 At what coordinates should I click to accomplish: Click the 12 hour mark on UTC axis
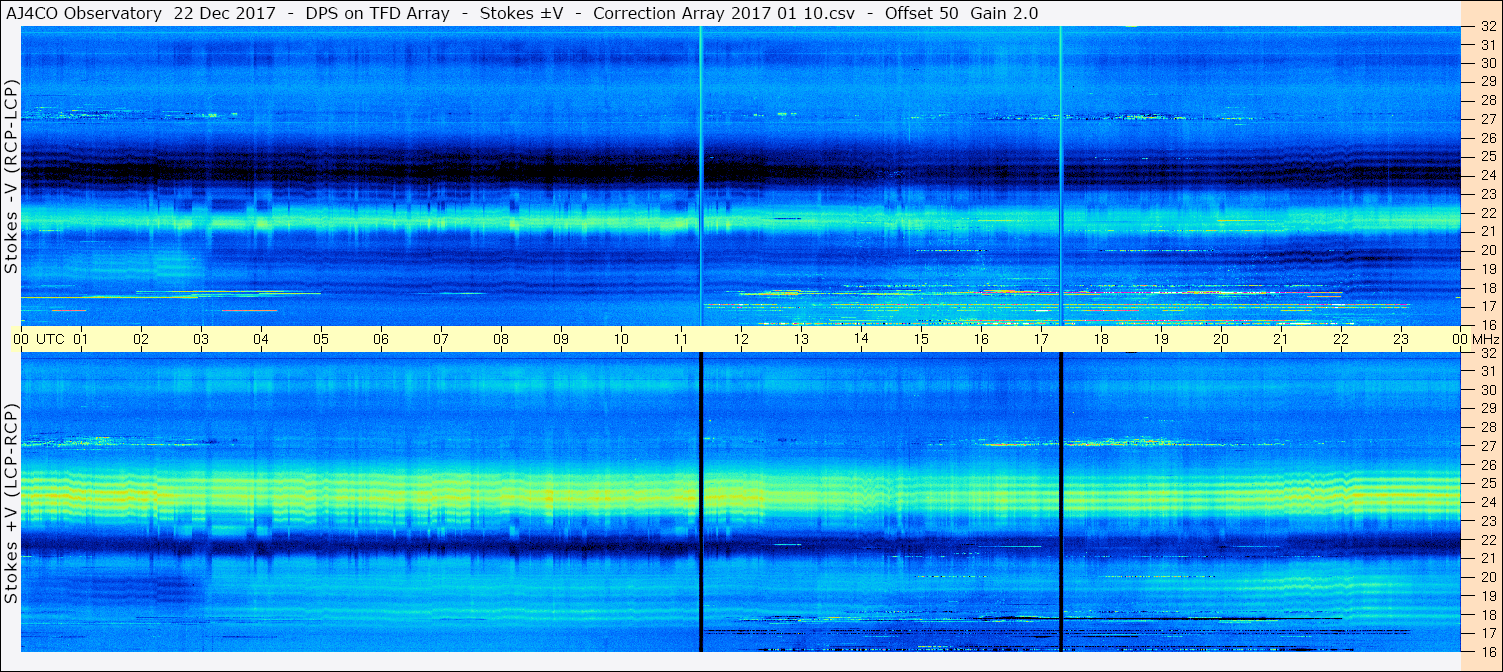pyautogui.click(x=741, y=339)
